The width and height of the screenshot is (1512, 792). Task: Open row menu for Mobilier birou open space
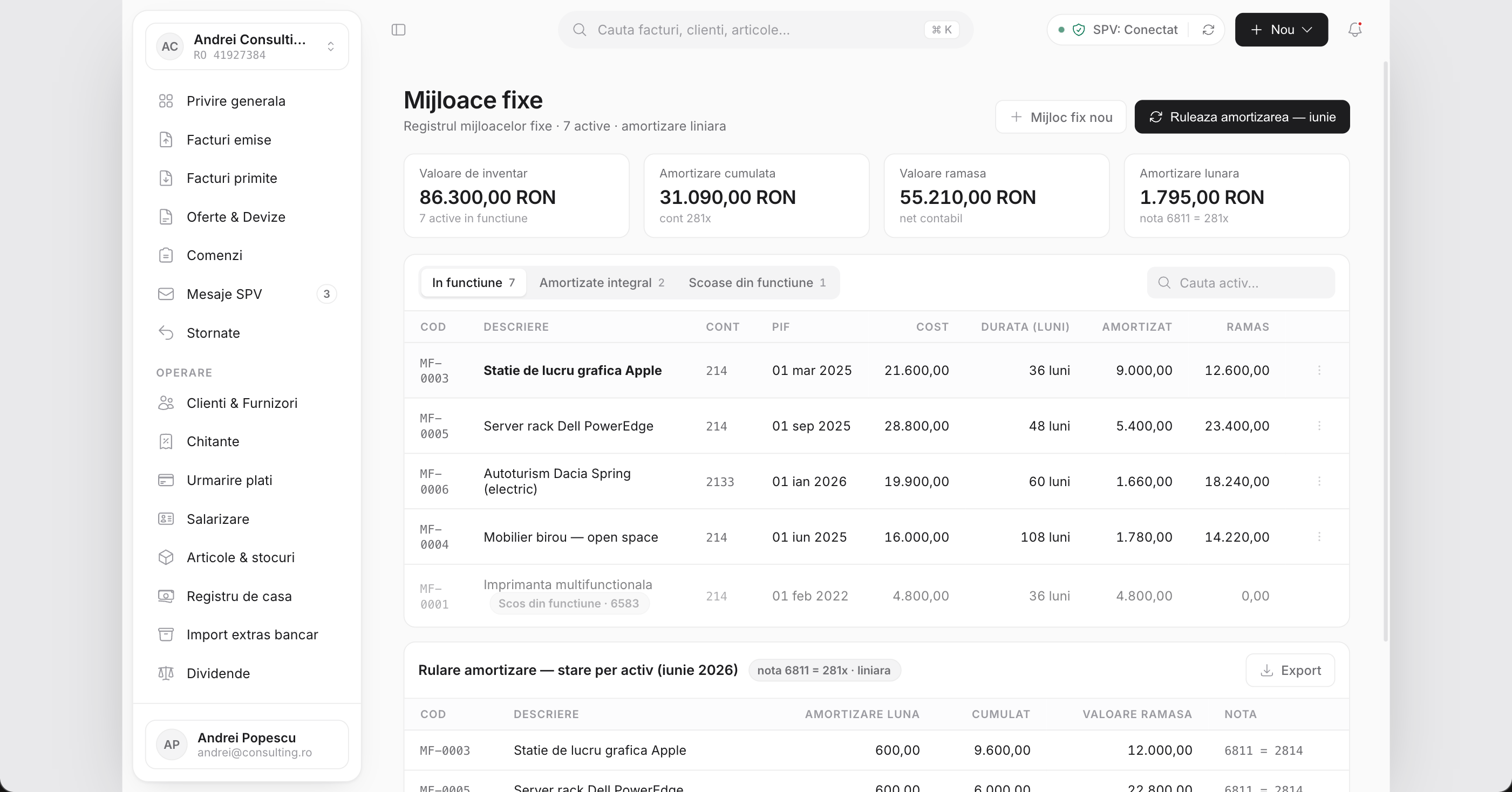coord(1319,537)
